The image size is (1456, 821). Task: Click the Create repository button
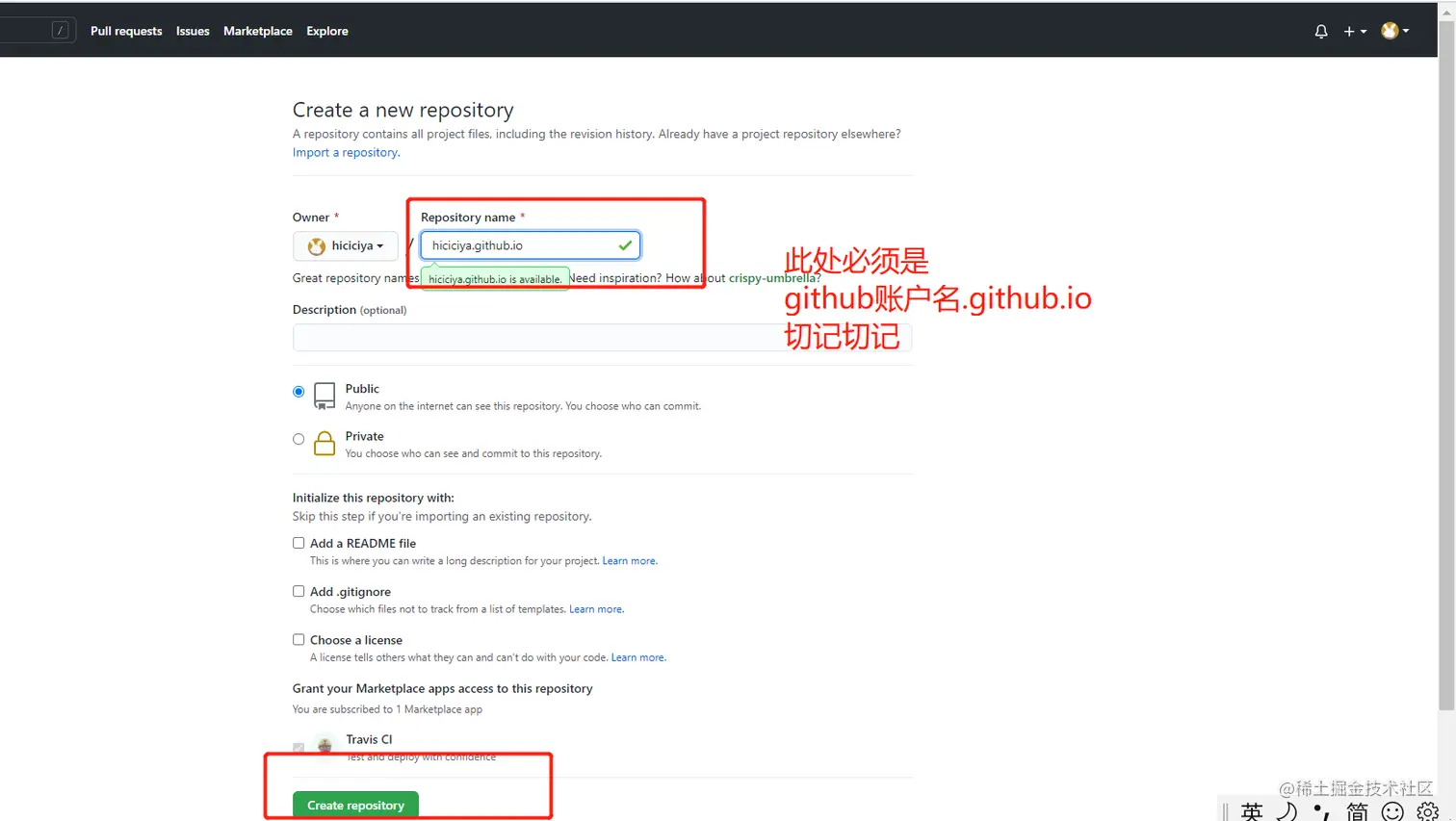click(355, 805)
